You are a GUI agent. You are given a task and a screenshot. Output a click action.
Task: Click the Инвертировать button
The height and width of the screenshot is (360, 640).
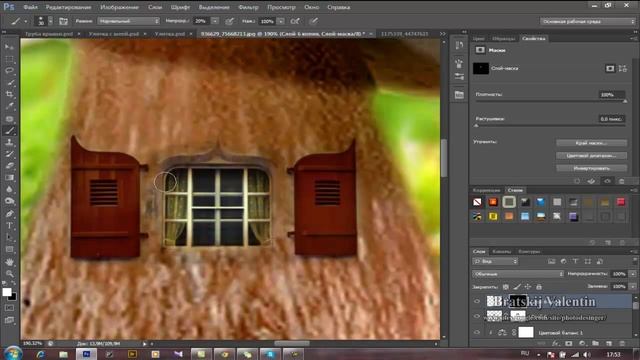coord(591,168)
